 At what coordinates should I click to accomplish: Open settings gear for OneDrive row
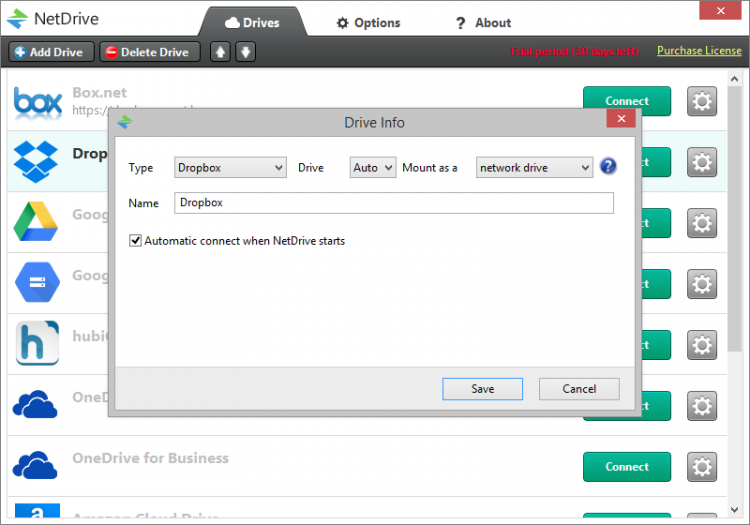tap(702, 406)
